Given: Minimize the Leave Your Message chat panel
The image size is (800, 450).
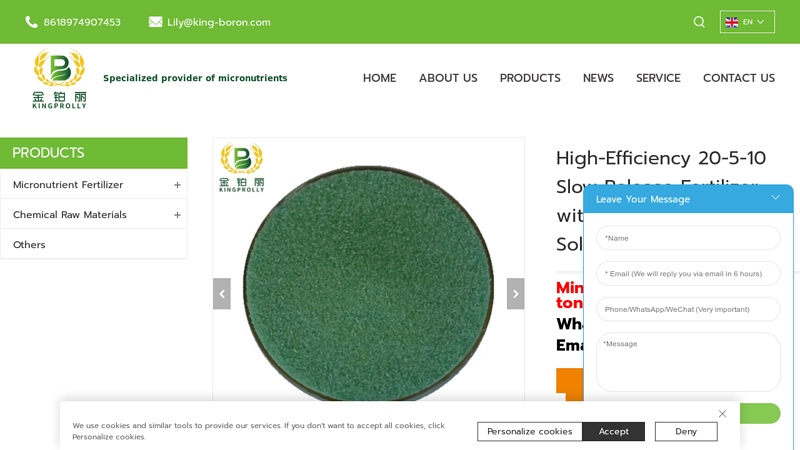Looking at the screenshot, I should point(775,198).
